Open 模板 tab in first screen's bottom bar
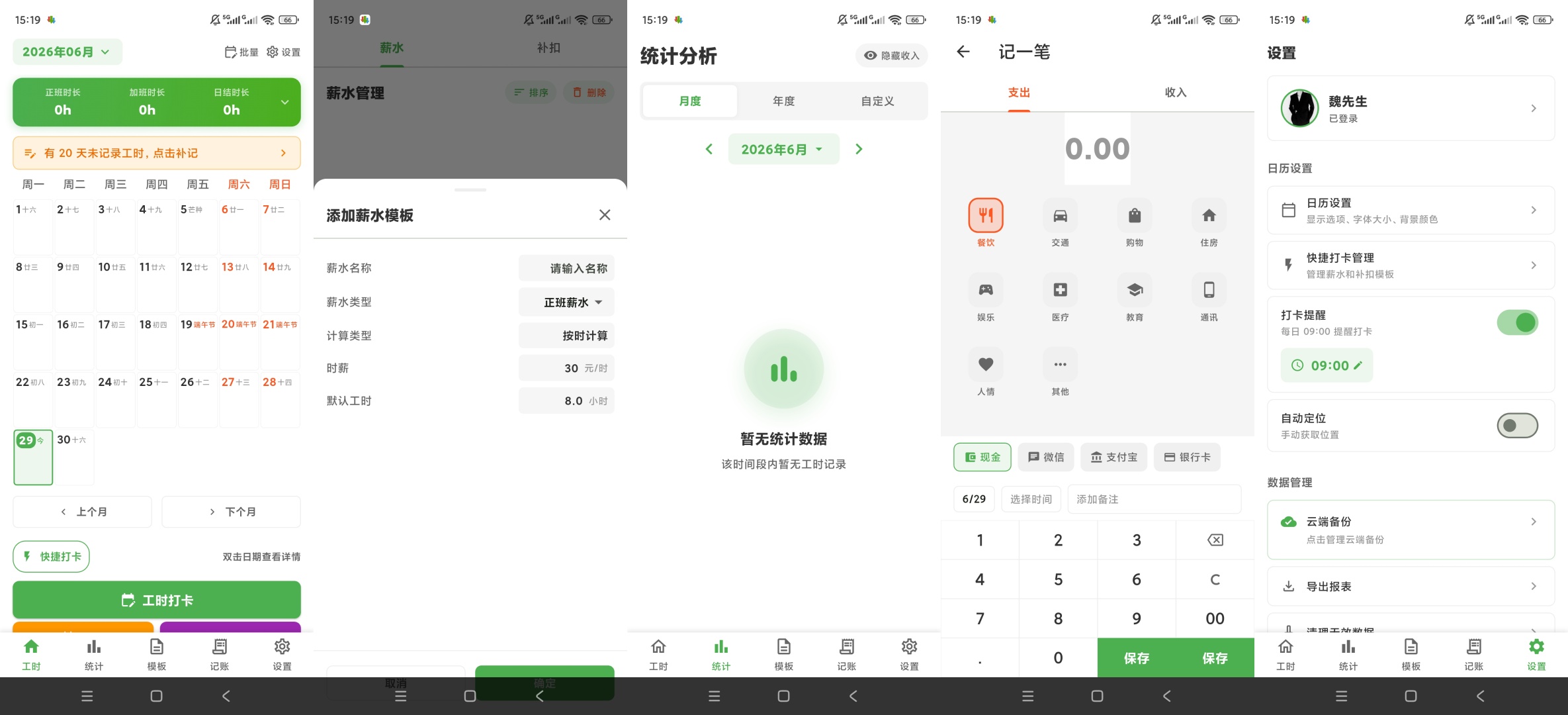The image size is (1568, 715). (x=157, y=654)
